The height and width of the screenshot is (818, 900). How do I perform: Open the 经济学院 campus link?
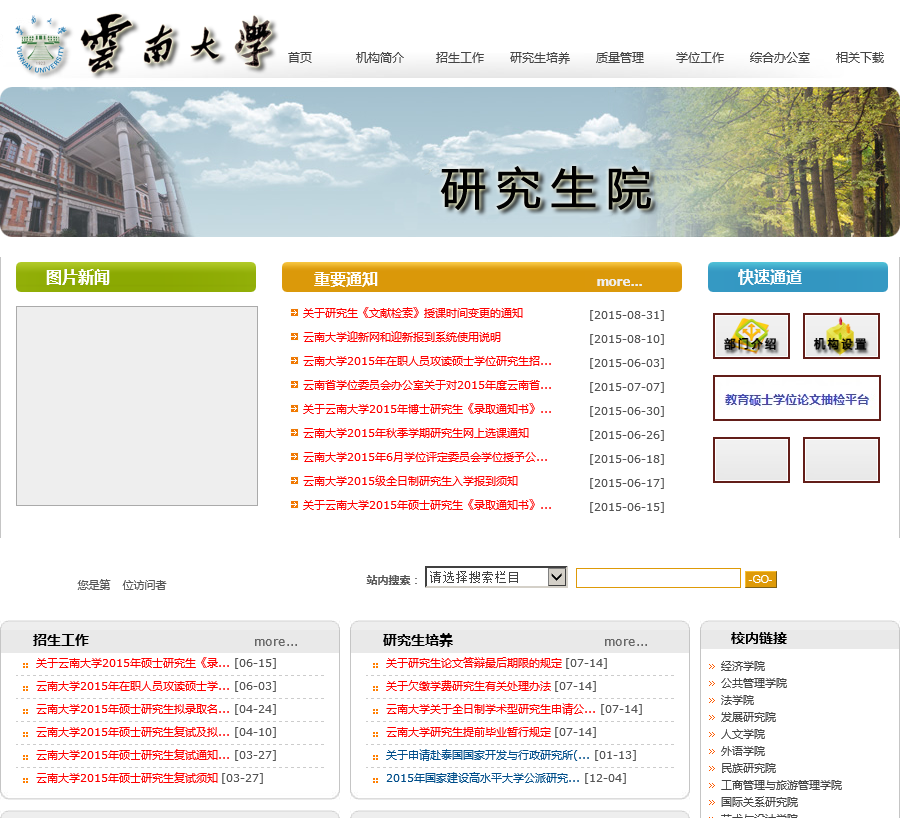743,666
